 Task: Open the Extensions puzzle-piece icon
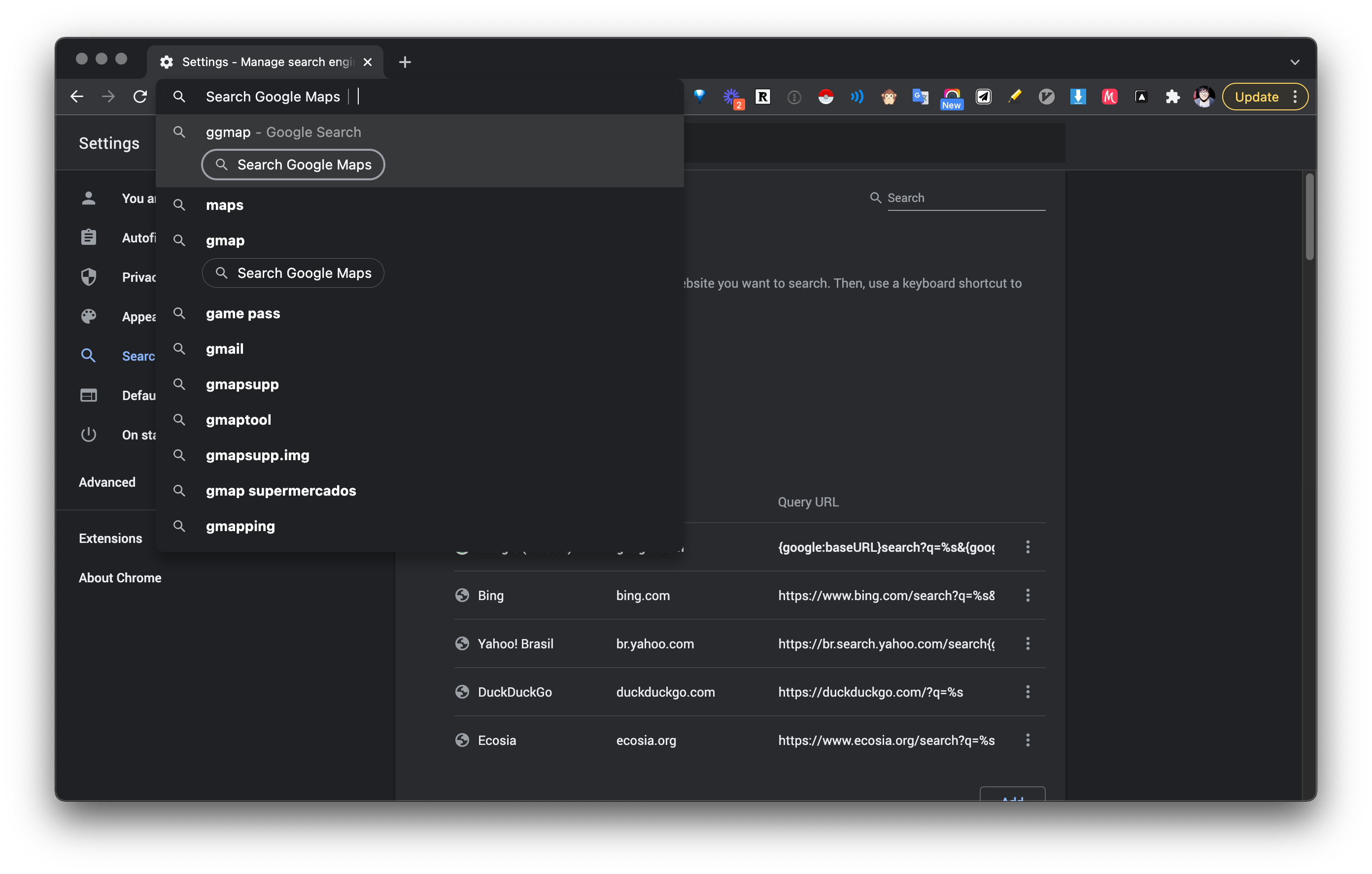tap(1172, 97)
